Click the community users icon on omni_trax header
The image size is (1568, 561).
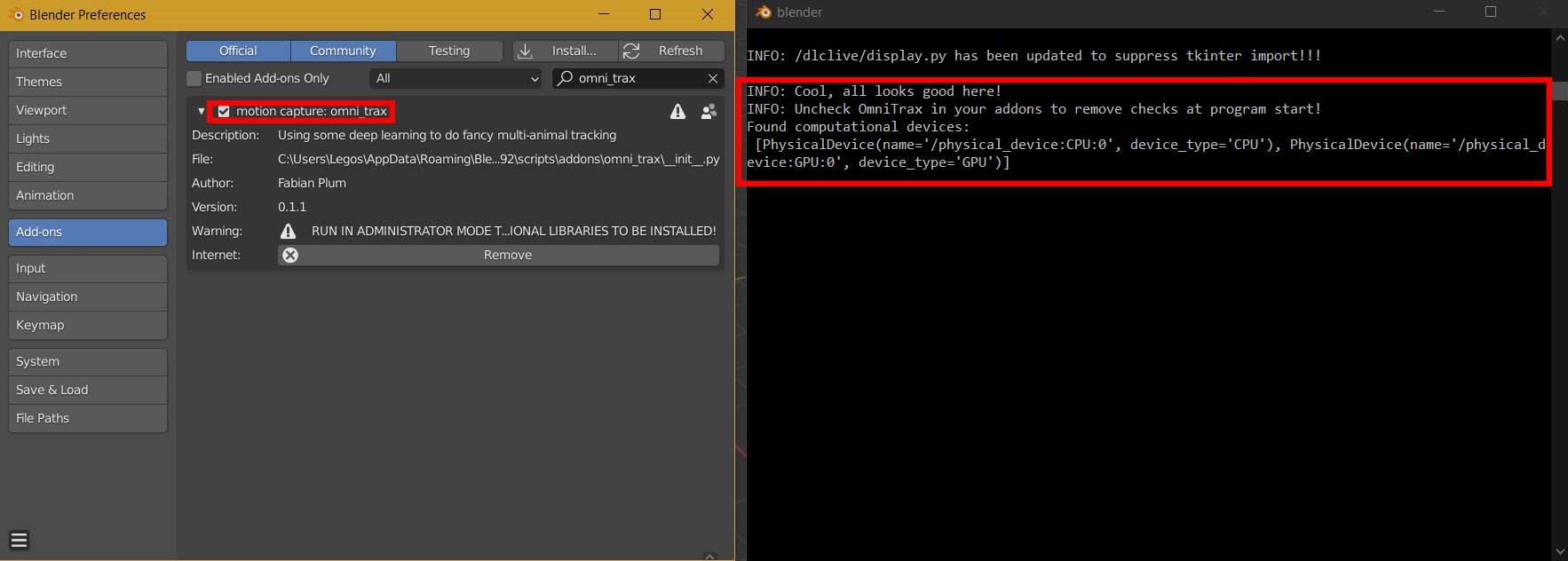pos(709,112)
